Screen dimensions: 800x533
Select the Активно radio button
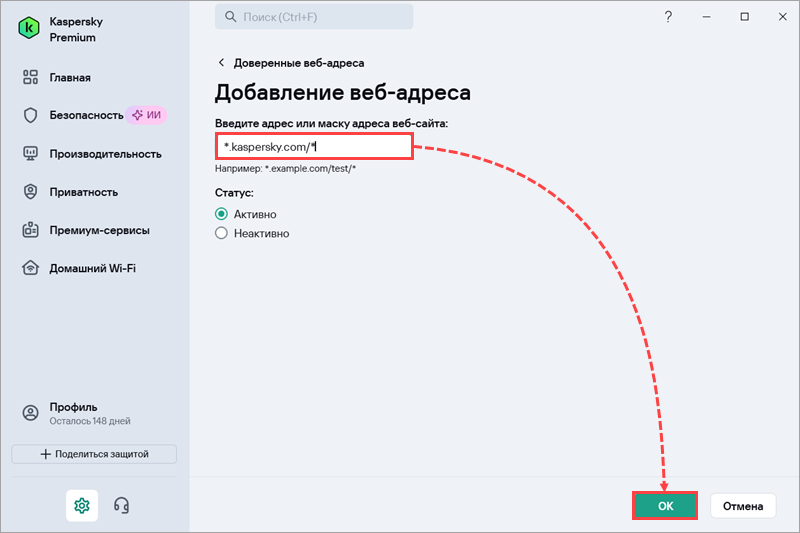tap(221, 214)
